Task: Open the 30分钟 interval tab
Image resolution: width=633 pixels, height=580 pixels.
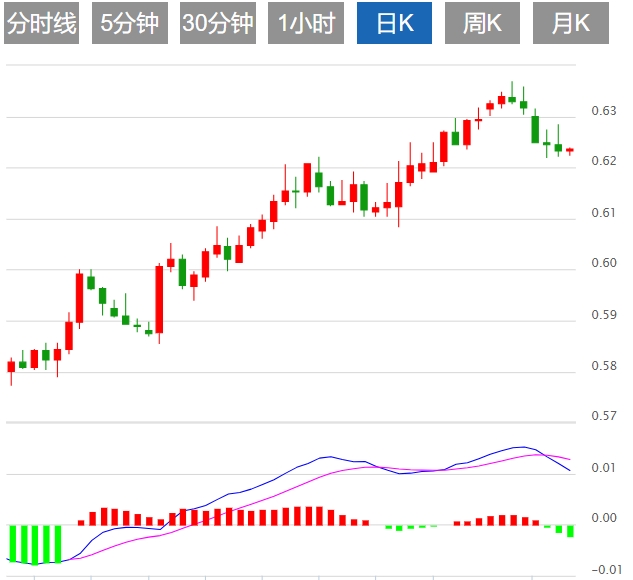Action: click(x=218, y=23)
